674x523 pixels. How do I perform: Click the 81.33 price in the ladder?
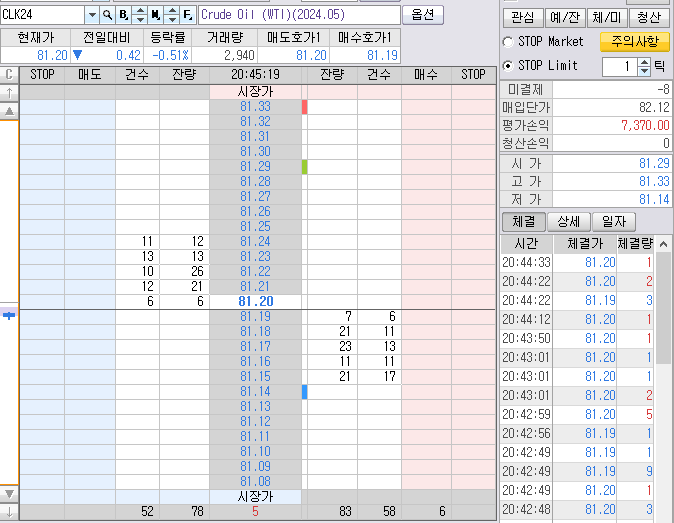pyautogui.click(x=255, y=107)
